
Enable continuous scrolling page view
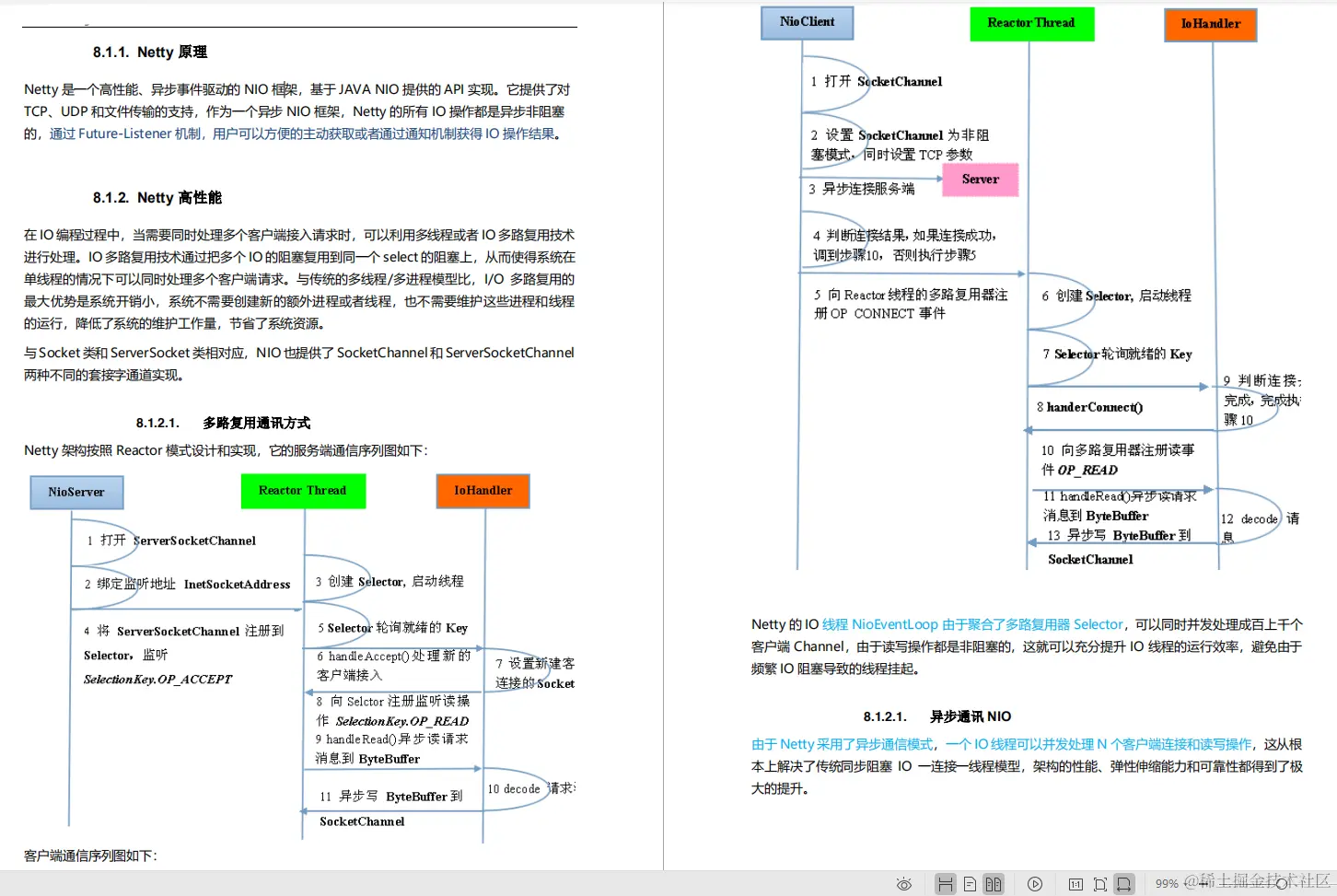[x=946, y=883]
